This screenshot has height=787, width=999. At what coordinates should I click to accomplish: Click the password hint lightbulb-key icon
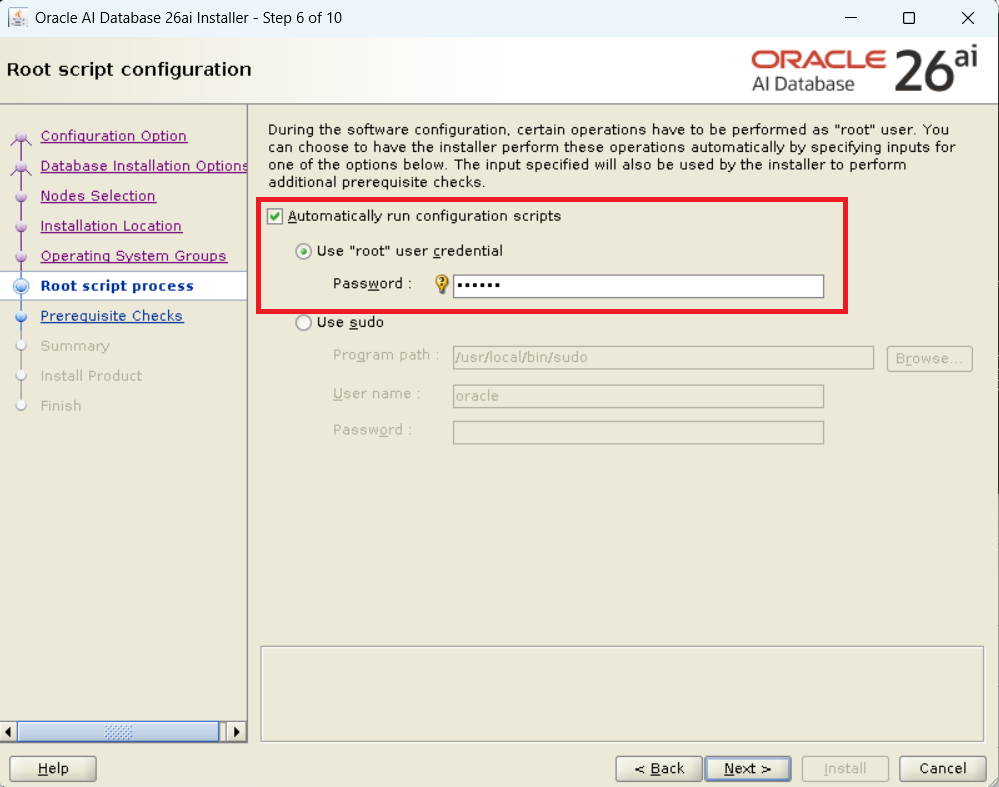(x=442, y=285)
